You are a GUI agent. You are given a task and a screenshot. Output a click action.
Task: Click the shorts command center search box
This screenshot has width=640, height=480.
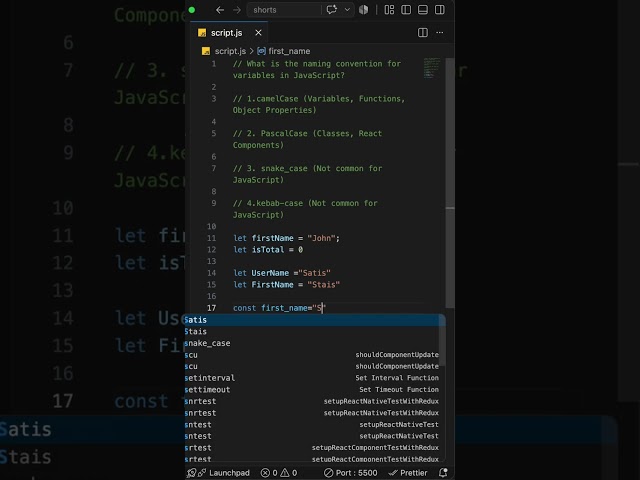pyautogui.click(x=284, y=10)
